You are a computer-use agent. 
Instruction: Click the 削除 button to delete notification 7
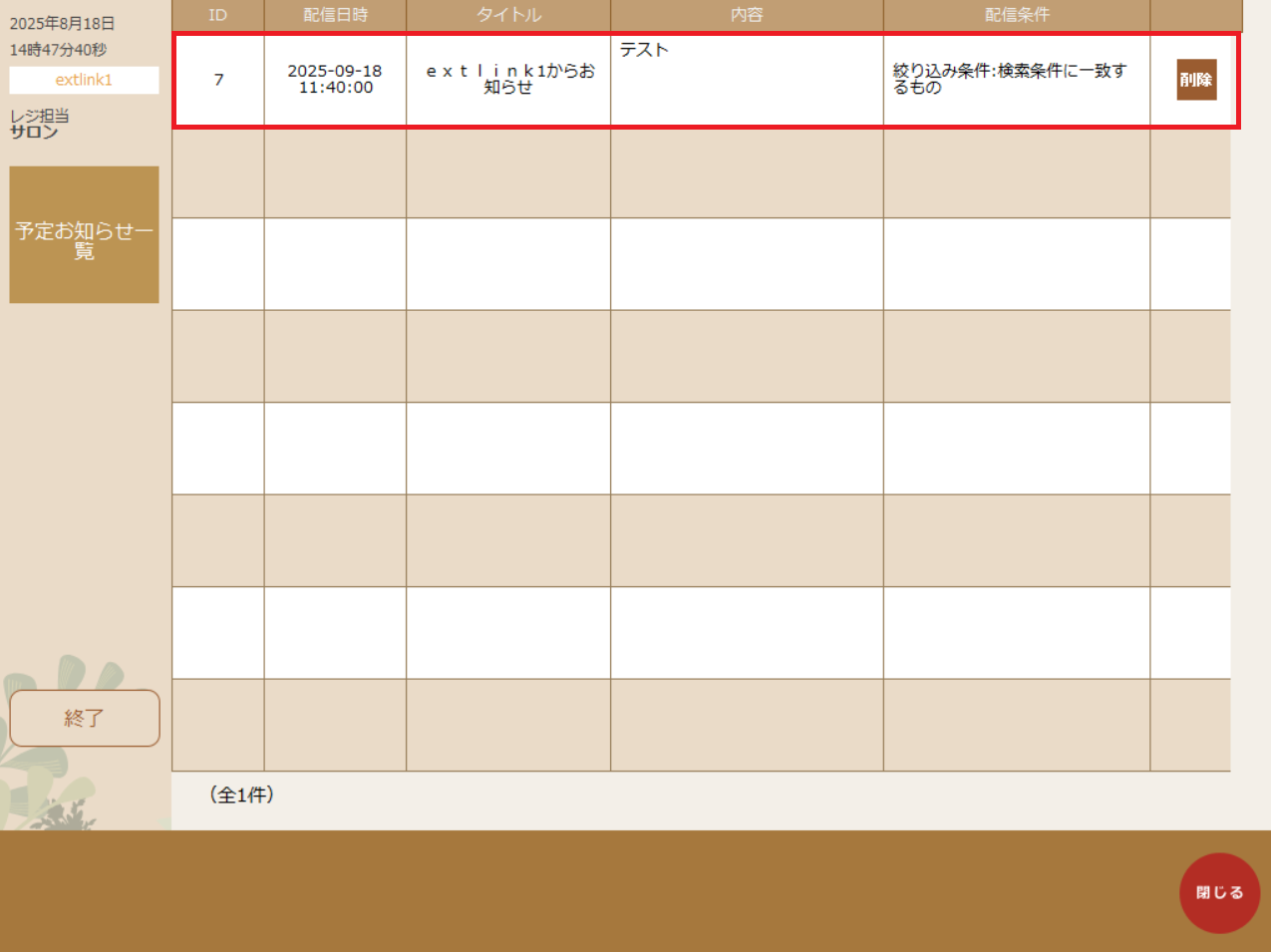1195,80
